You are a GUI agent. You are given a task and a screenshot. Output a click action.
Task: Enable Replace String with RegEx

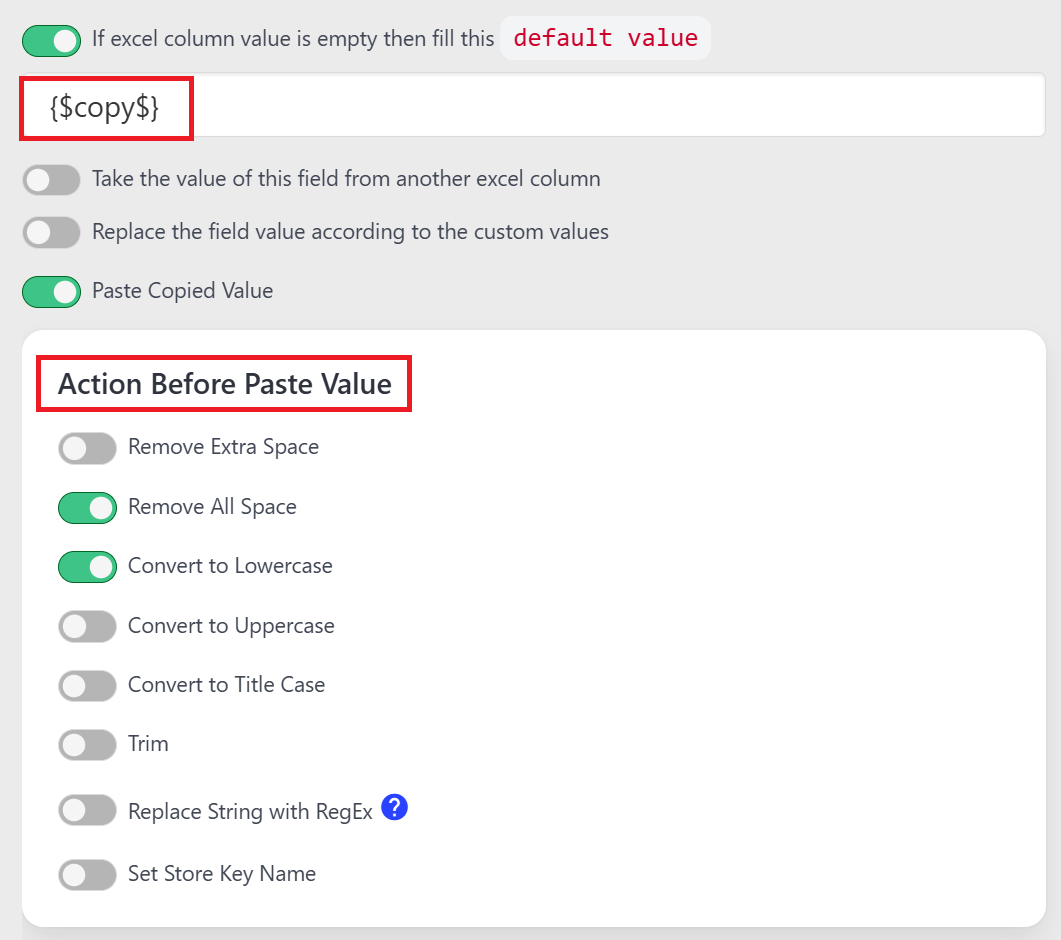pyautogui.click(x=87, y=810)
